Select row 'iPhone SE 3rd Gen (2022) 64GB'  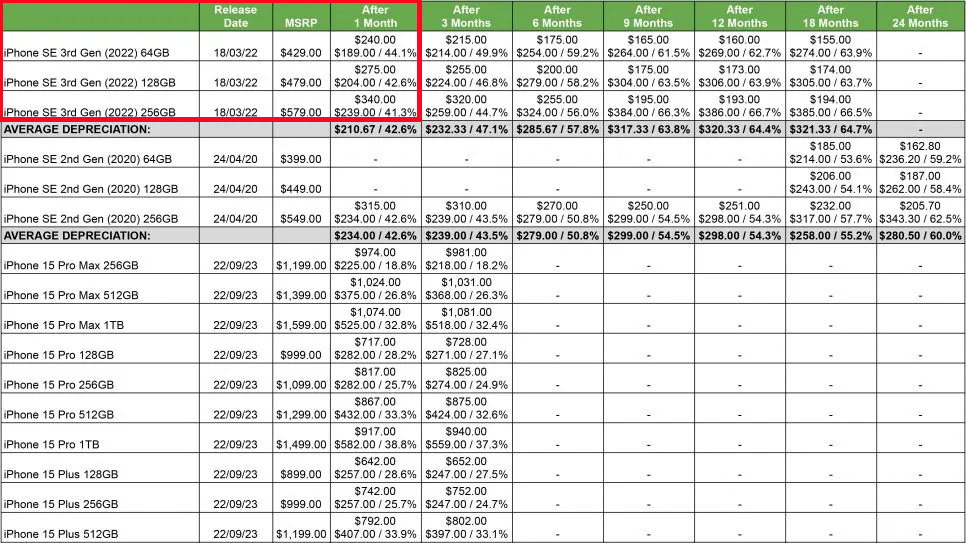483,46
